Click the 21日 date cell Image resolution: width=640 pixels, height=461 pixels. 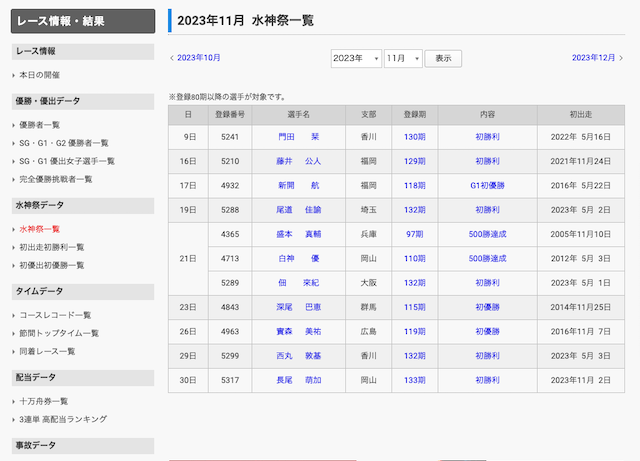tap(188, 259)
